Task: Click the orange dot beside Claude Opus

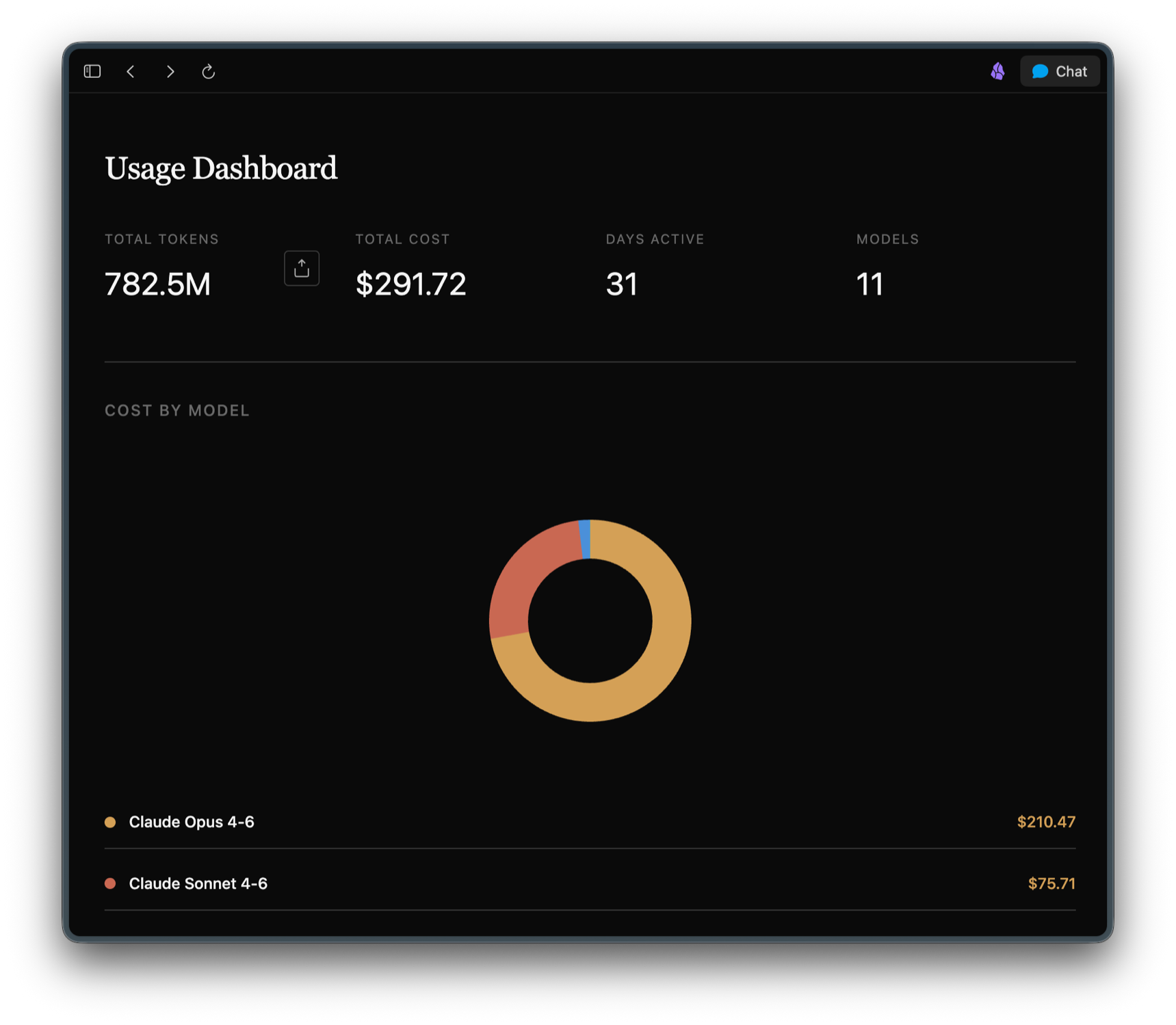Action: [110, 822]
